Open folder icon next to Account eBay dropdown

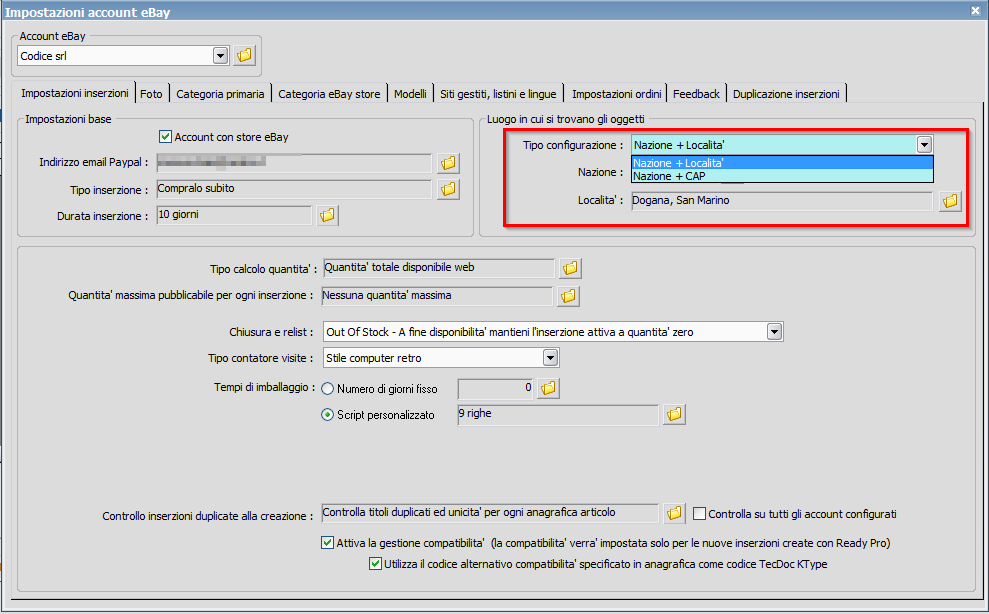(x=244, y=56)
